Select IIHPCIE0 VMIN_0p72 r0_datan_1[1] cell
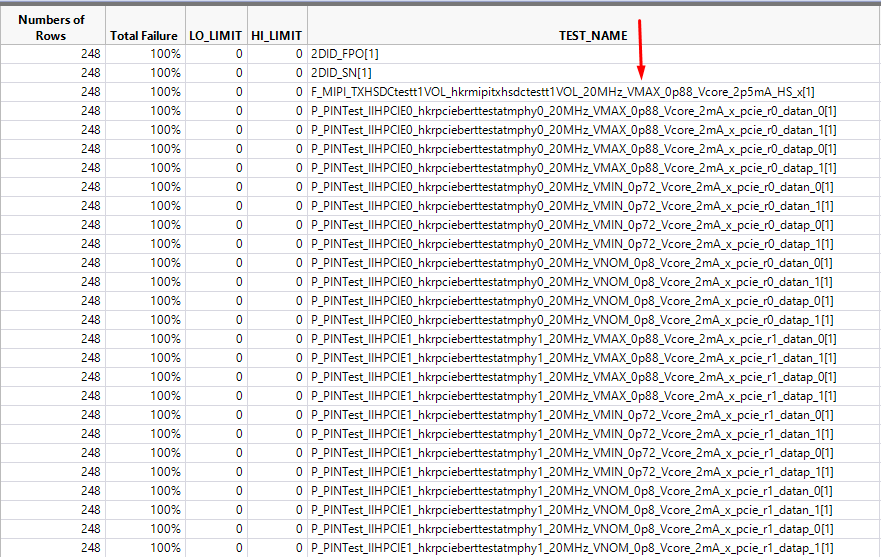Image resolution: width=881 pixels, height=557 pixels. pyautogui.click(x=593, y=206)
